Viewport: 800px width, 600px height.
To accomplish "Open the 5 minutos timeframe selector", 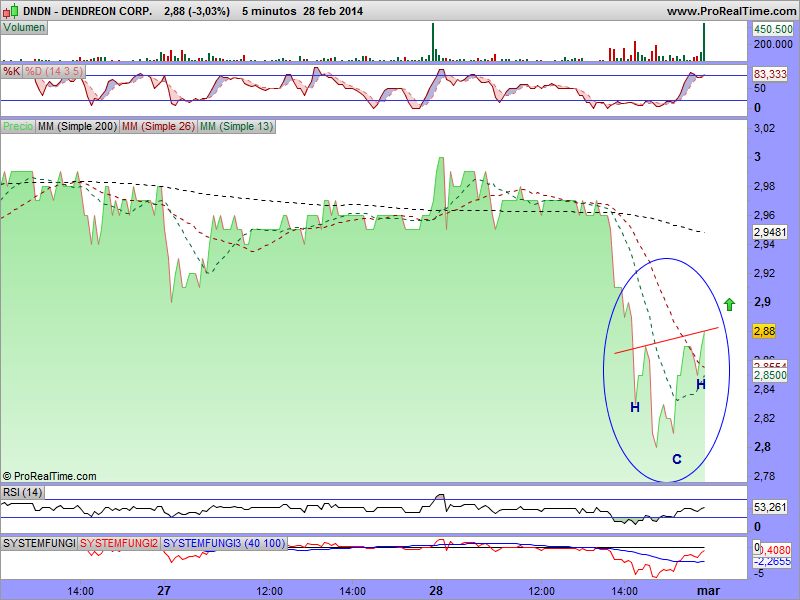I will [x=269, y=11].
